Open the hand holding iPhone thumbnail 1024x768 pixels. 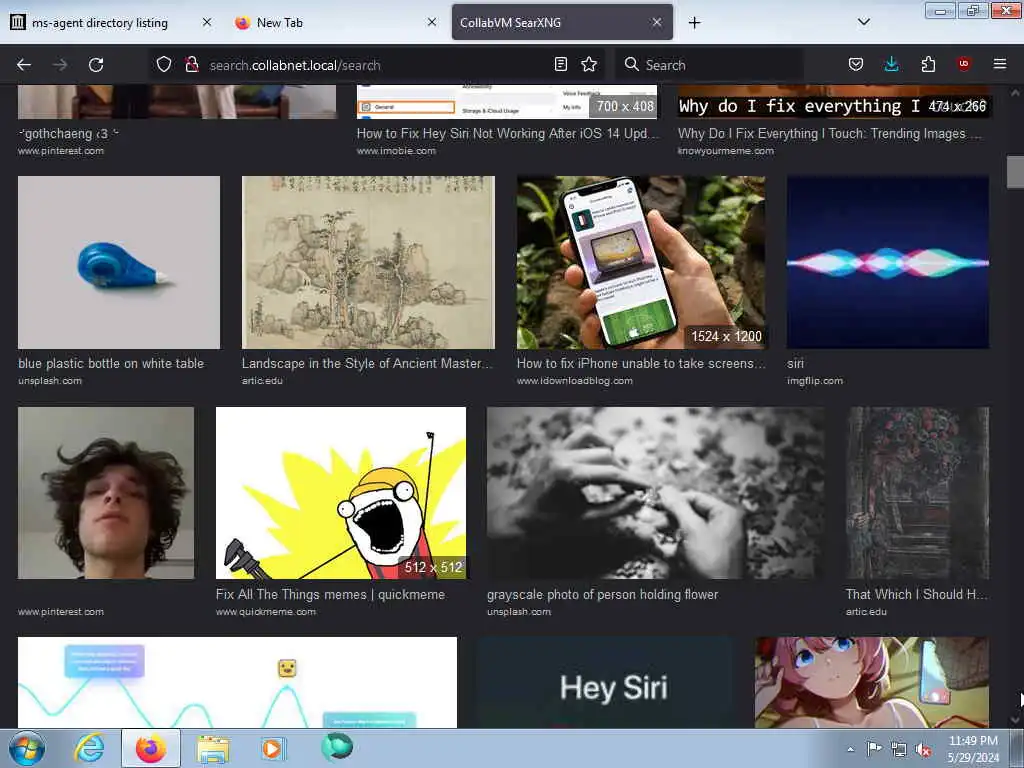[x=641, y=263]
